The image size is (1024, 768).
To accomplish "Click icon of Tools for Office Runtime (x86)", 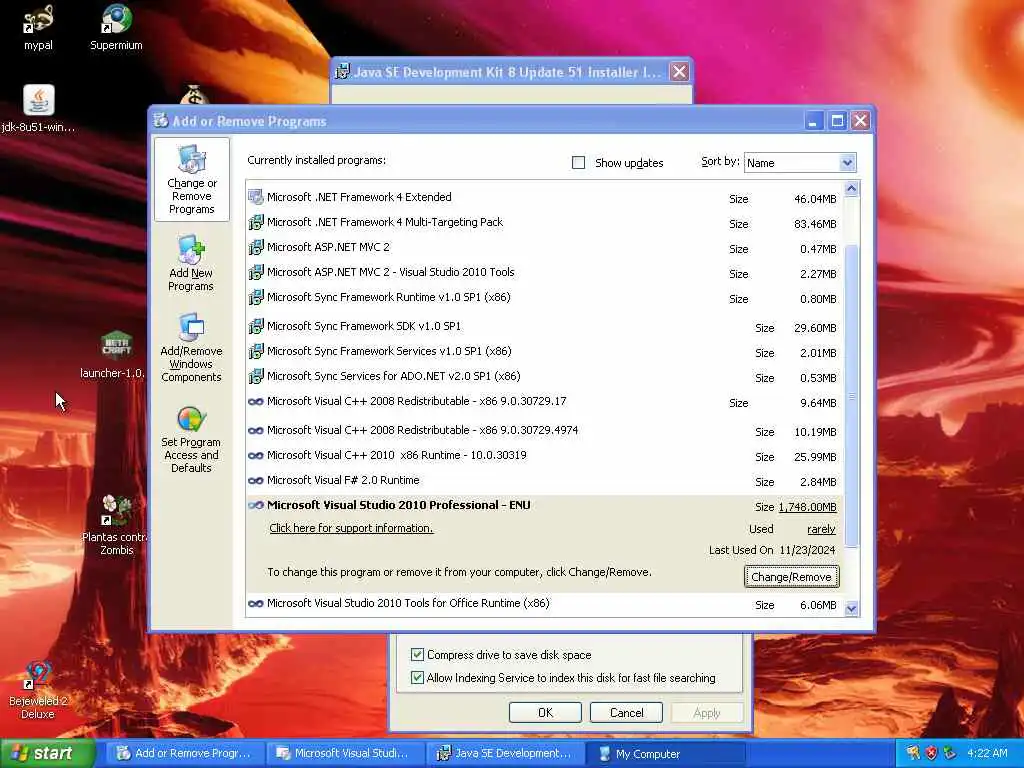I will point(255,603).
